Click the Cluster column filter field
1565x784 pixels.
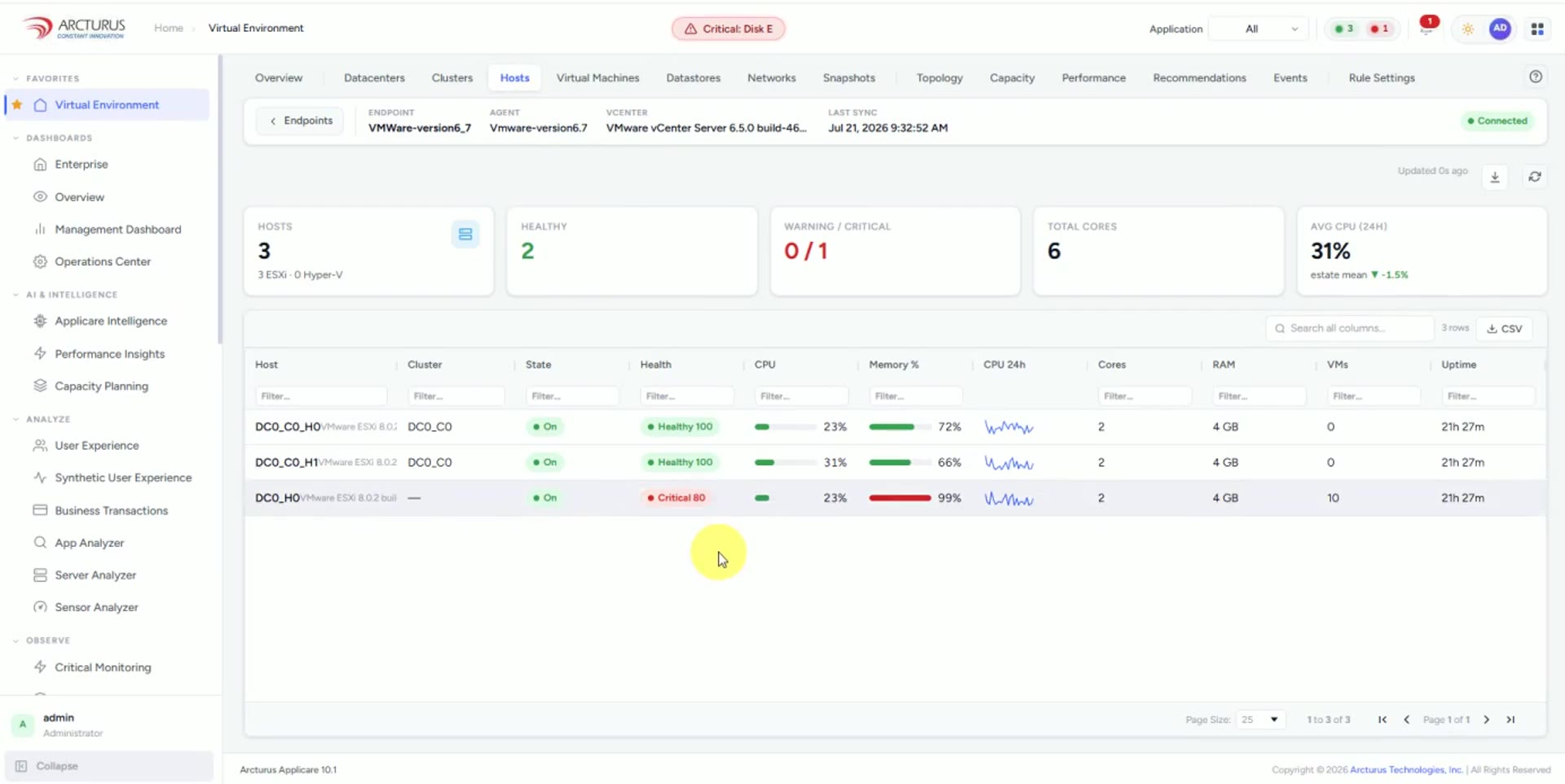pos(456,396)
